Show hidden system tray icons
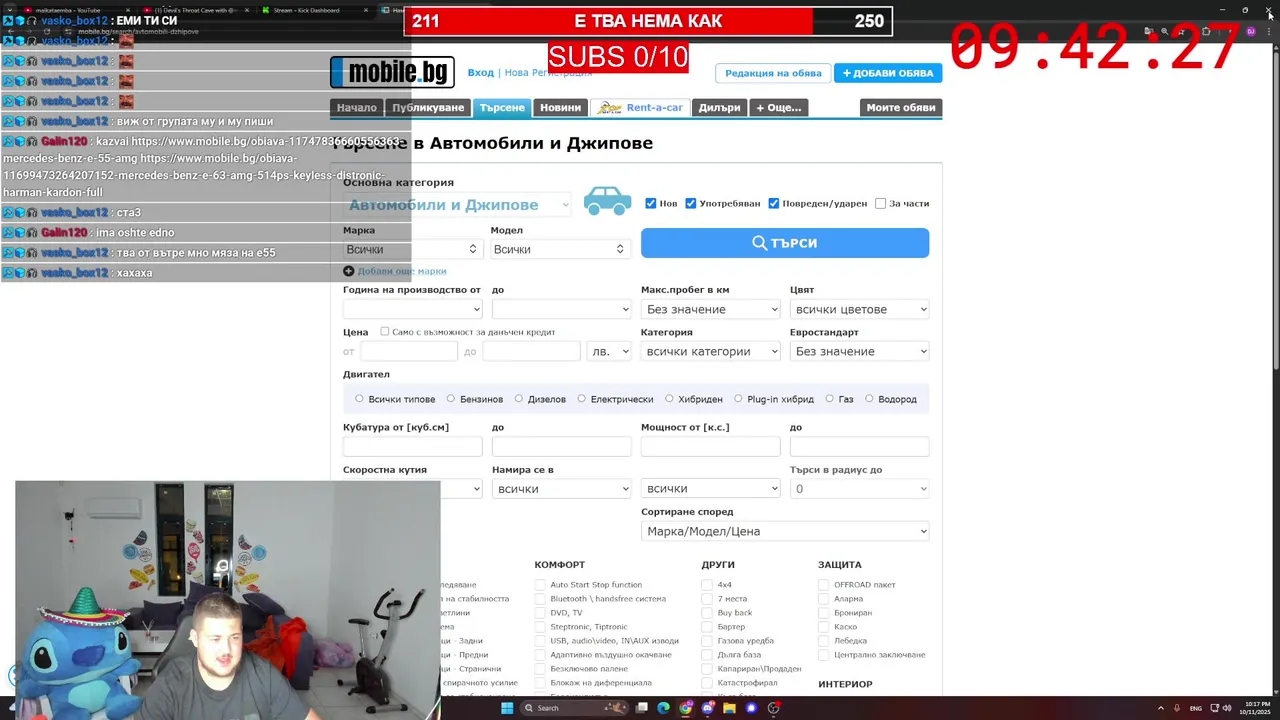Viewport: 1280px width, 720px height. [1162, 708]
